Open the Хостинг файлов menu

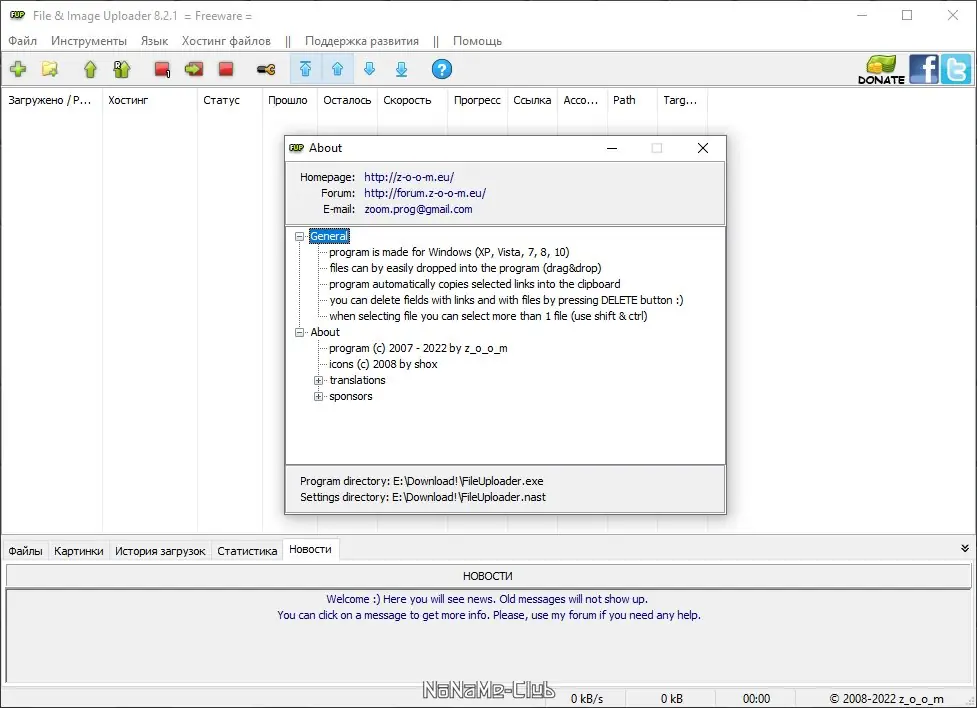pyautogui.click(x=226, y=41)
